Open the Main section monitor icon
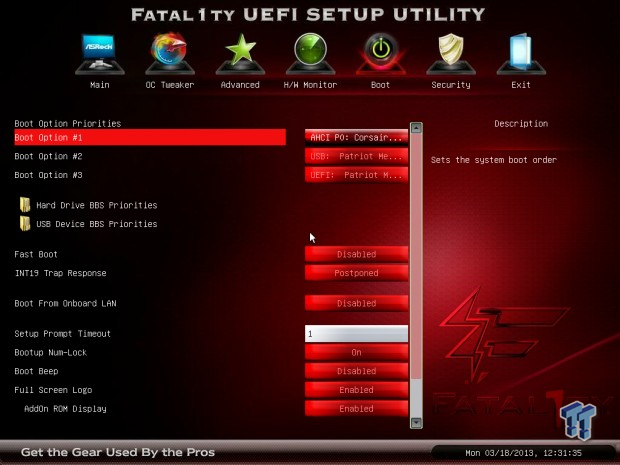The image size is (620, 465). point(100,54)
